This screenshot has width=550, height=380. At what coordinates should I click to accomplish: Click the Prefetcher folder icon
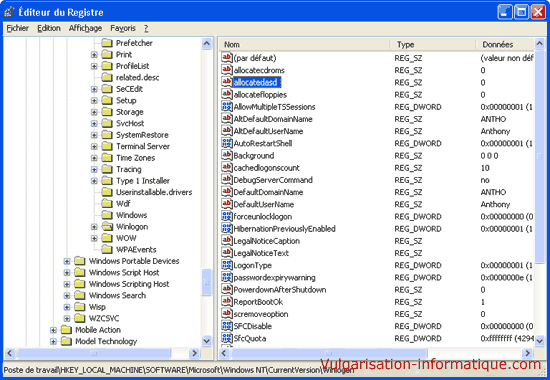[x=107, y=43]
